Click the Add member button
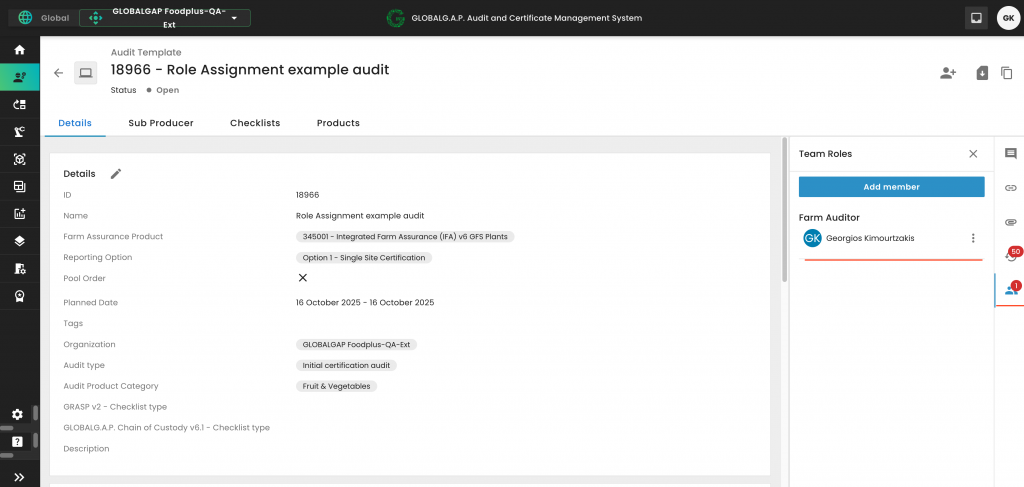Image resolution: width=1024 pixels, height=487 pixels. [891, 187]
